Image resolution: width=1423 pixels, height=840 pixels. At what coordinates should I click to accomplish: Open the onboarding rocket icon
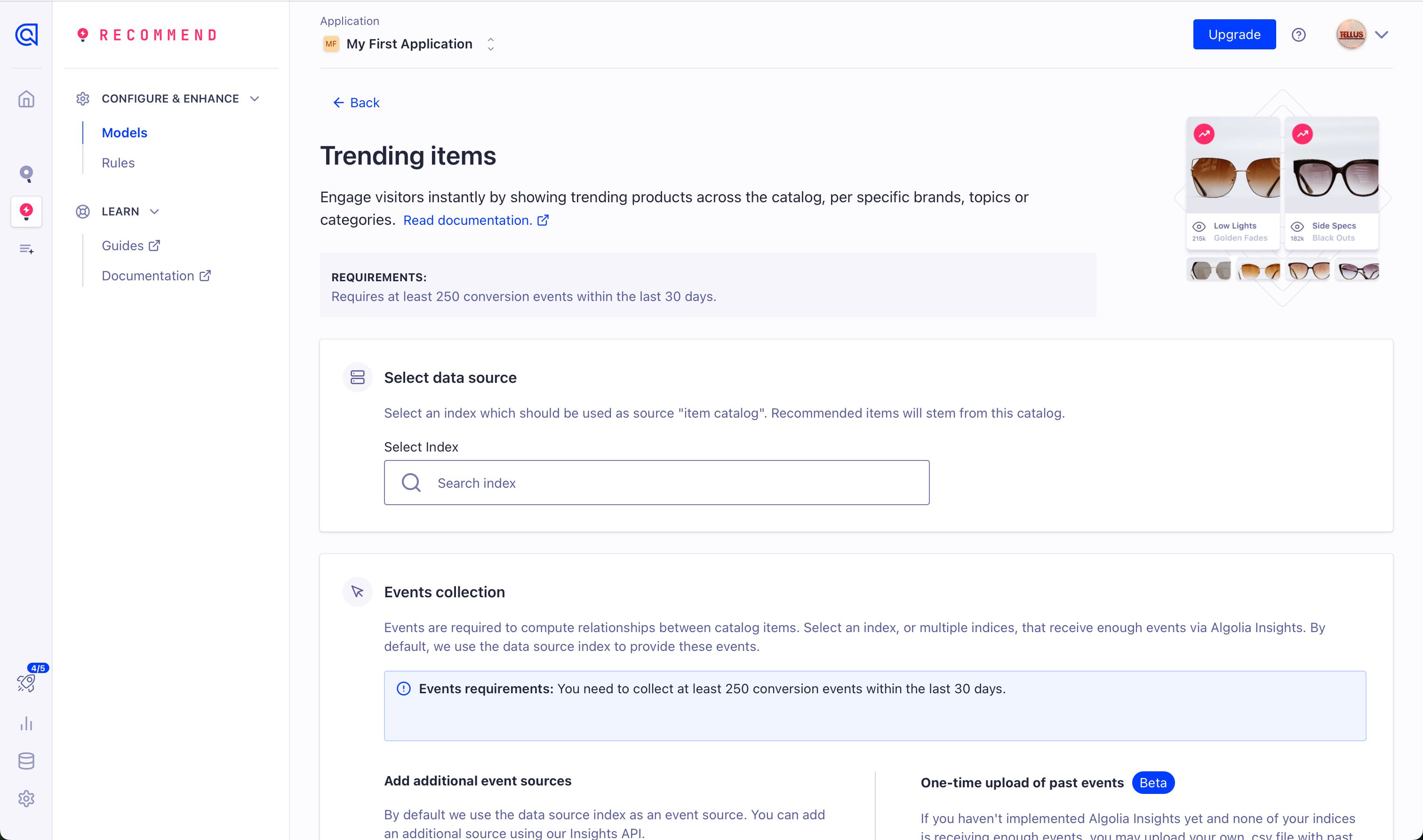point(26,682)
